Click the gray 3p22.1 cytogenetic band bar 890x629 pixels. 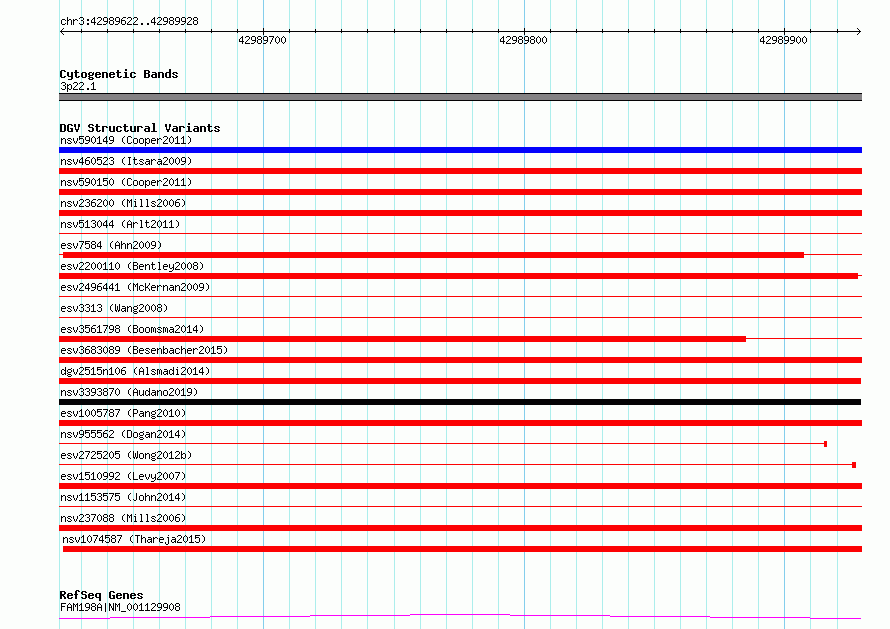point(460,97)
